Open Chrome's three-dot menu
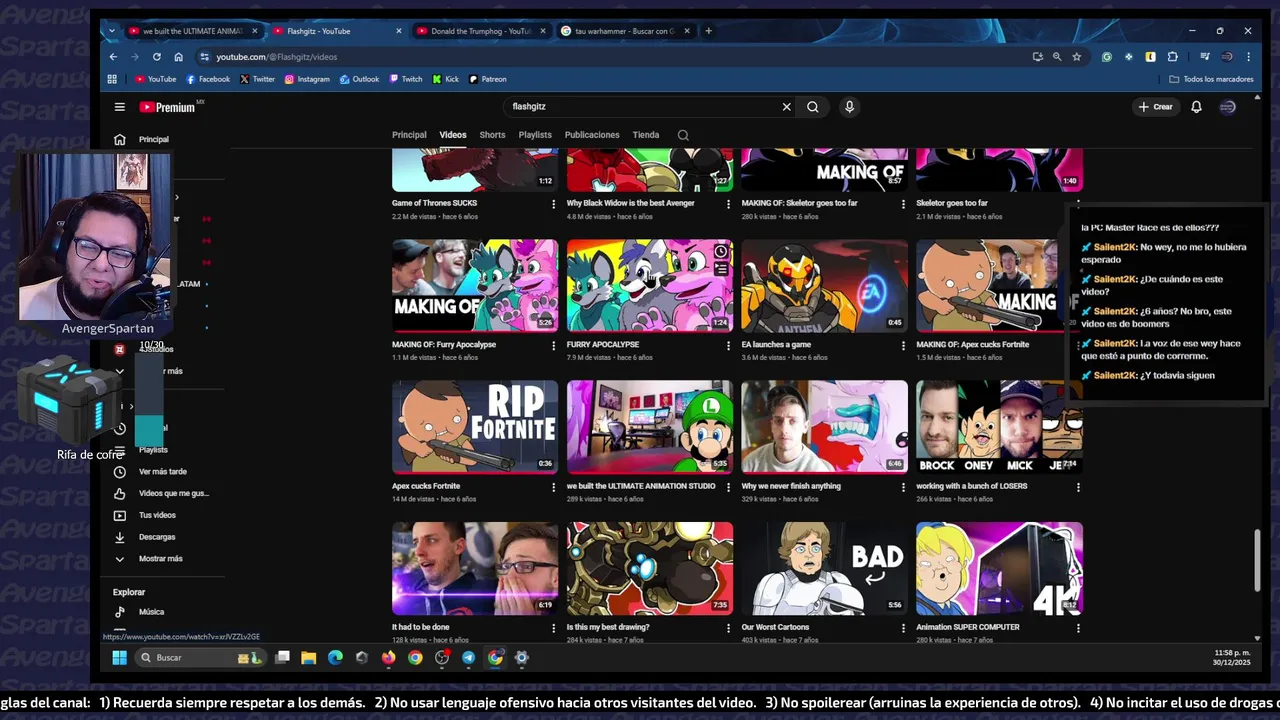Viewport: 1280px width, 720px height. [x=1248, y=57]
